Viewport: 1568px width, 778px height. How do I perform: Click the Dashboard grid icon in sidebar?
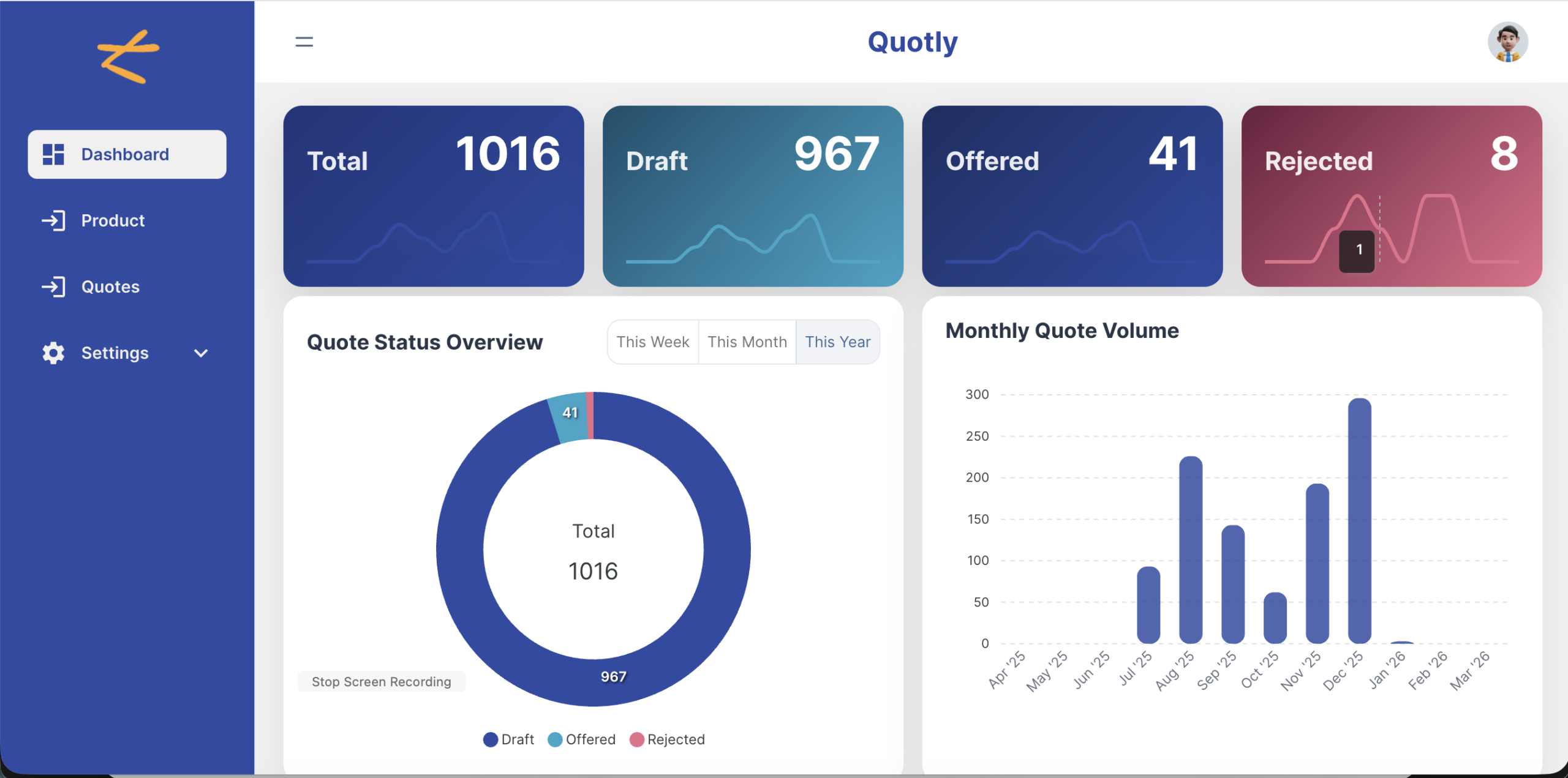tap(54, 154)
